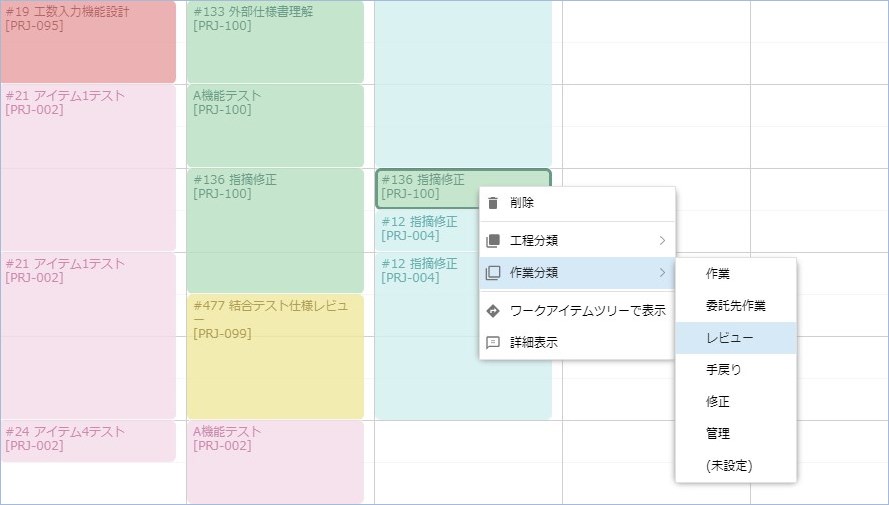Click the 作業分類 menu icon

492,273
